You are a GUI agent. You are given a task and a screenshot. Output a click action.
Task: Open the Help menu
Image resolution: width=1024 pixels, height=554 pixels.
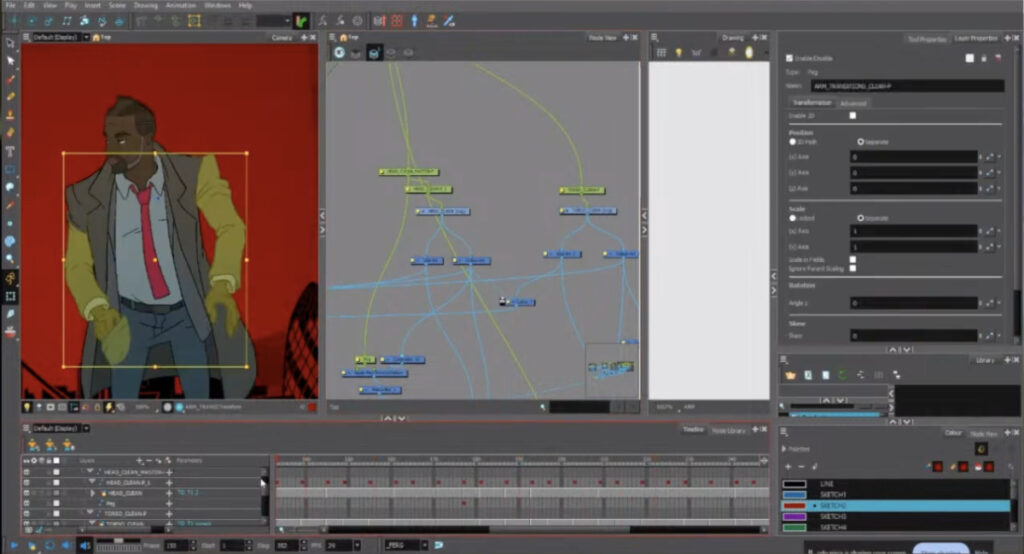(246, 5)
